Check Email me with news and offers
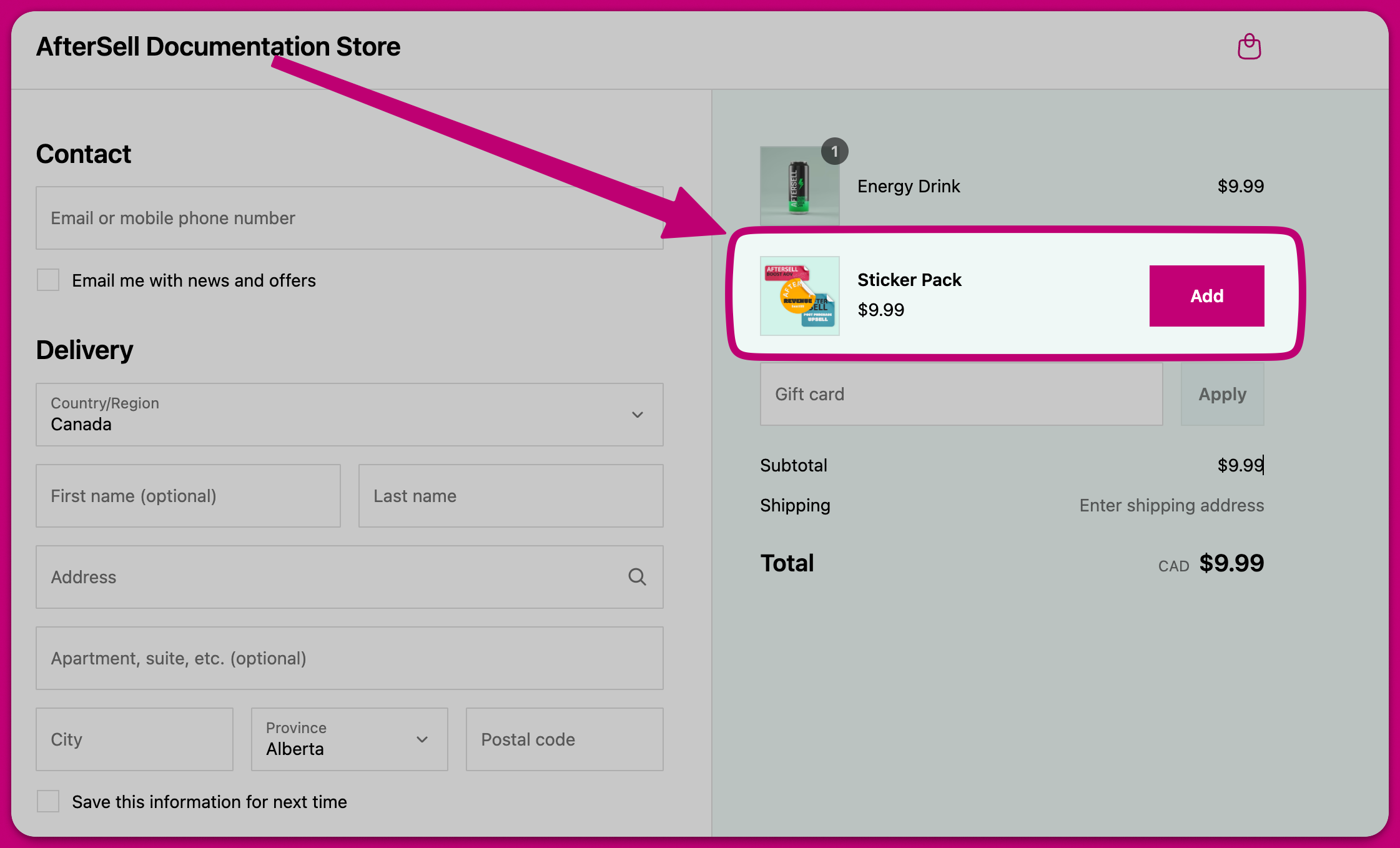The image size is (1400, 848). point(48,280)
